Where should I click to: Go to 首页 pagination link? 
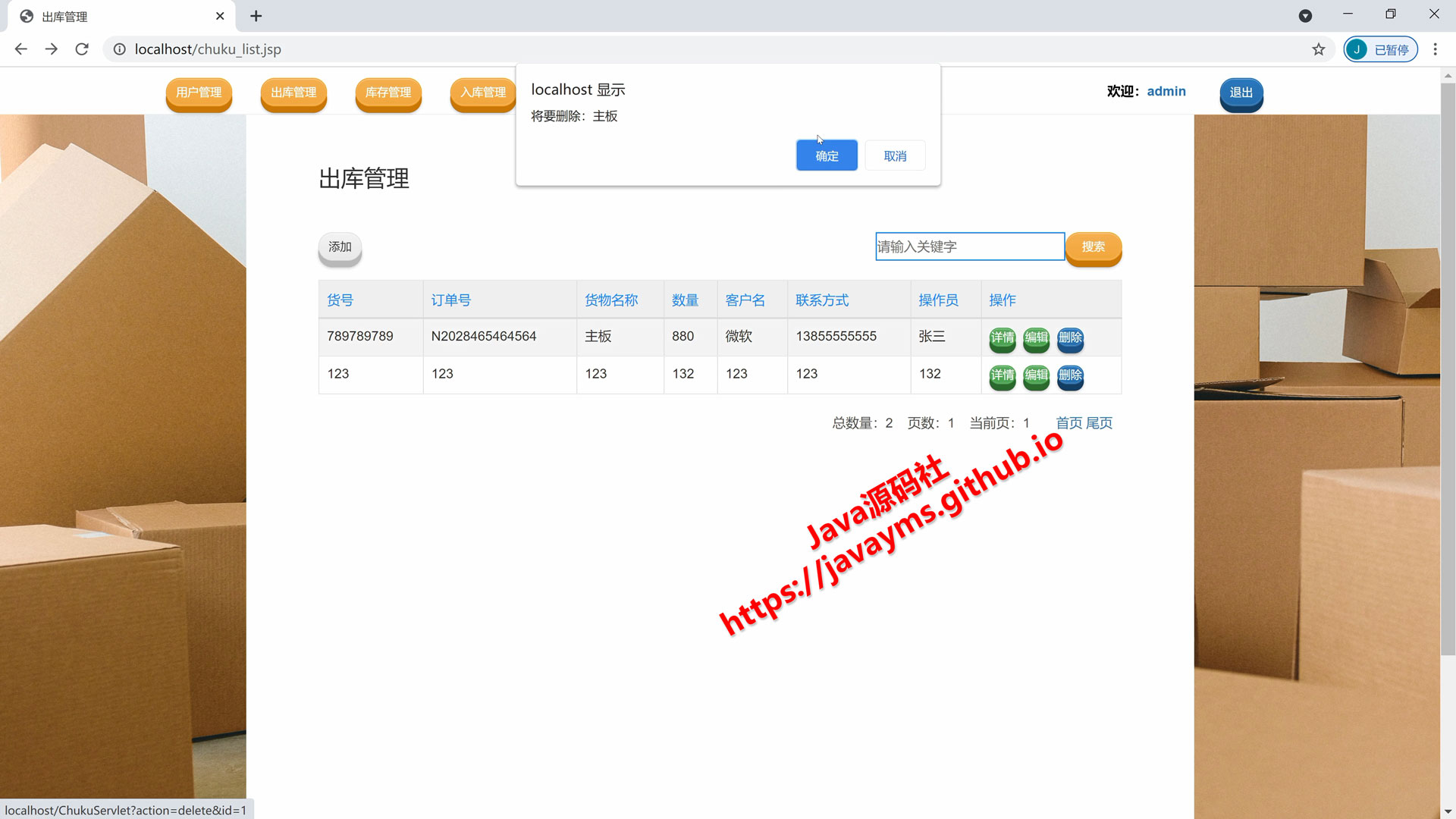click(1069, 423)
